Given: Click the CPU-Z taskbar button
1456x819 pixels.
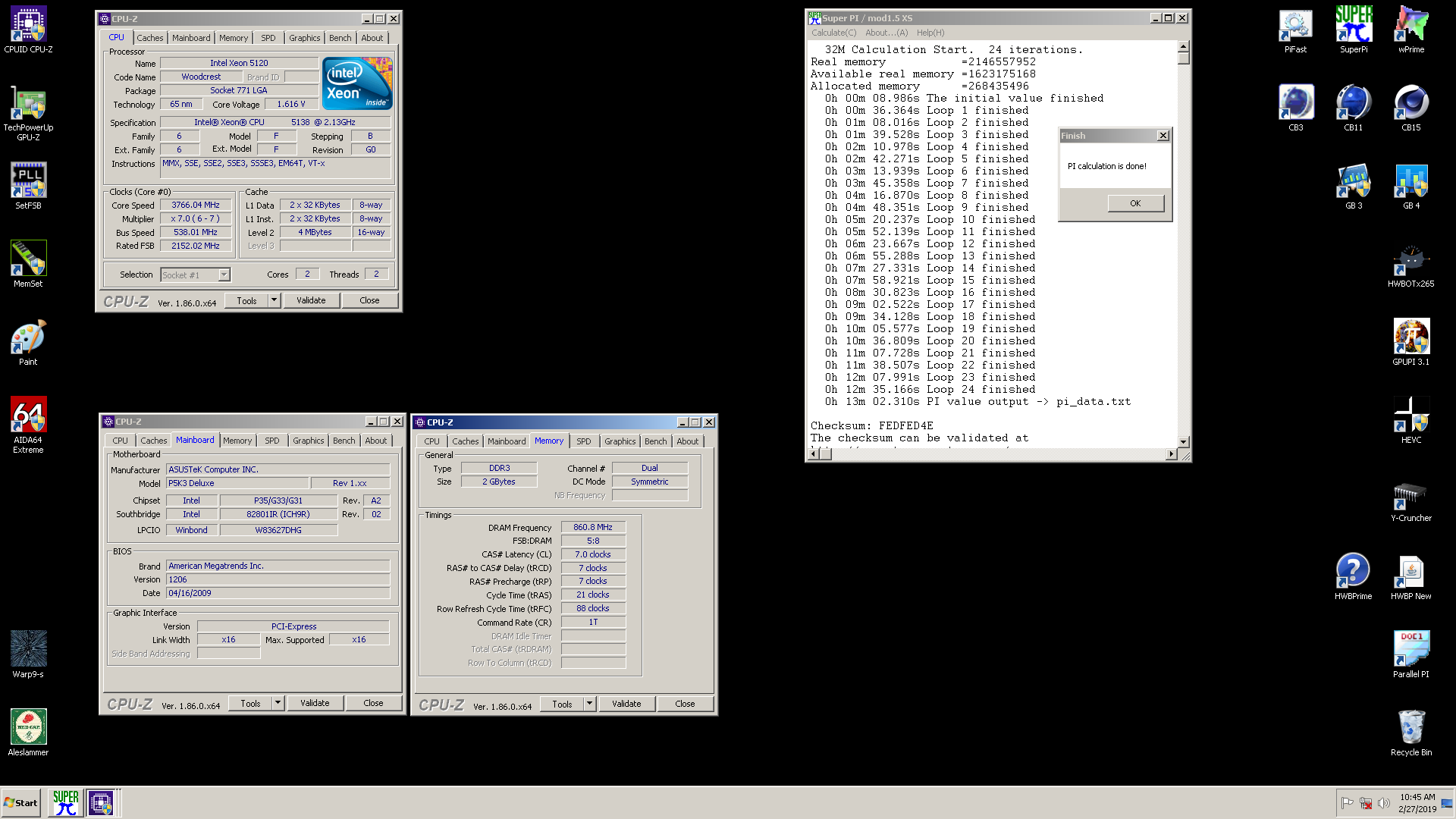Looking at the screenshot, I should [x=100, y=802].
